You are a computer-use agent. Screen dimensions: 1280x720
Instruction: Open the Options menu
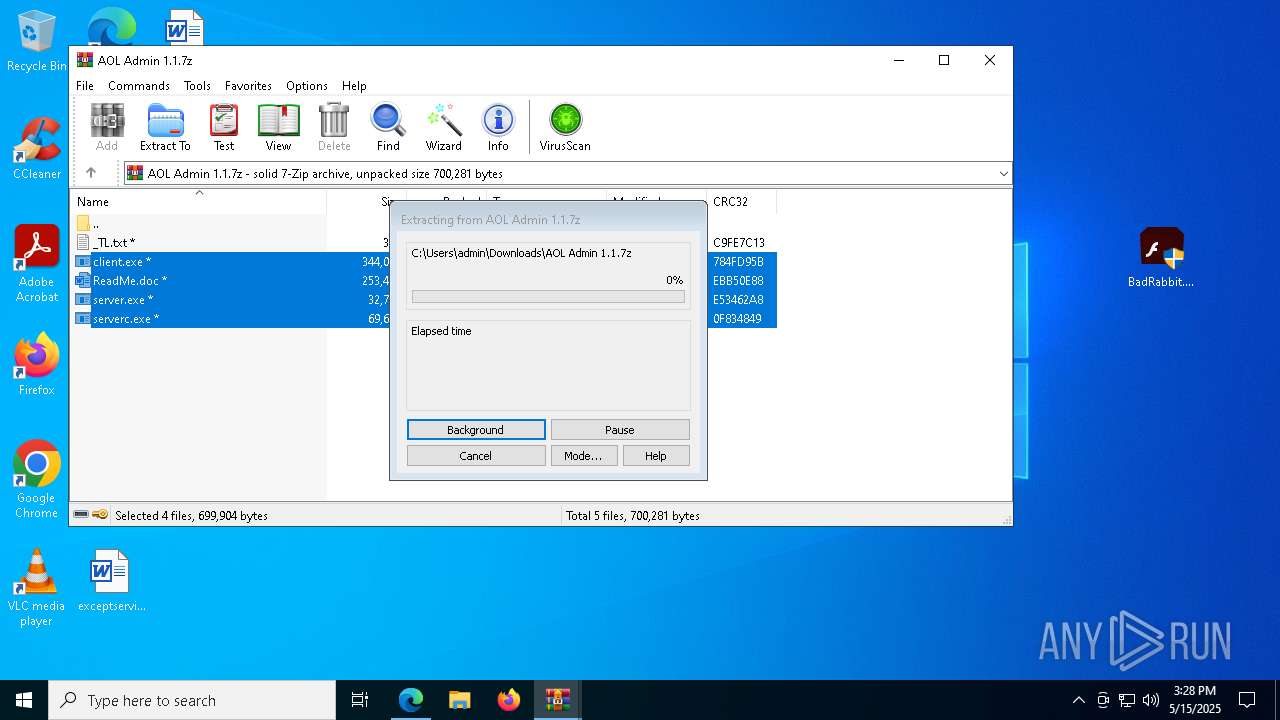[307, 86]
